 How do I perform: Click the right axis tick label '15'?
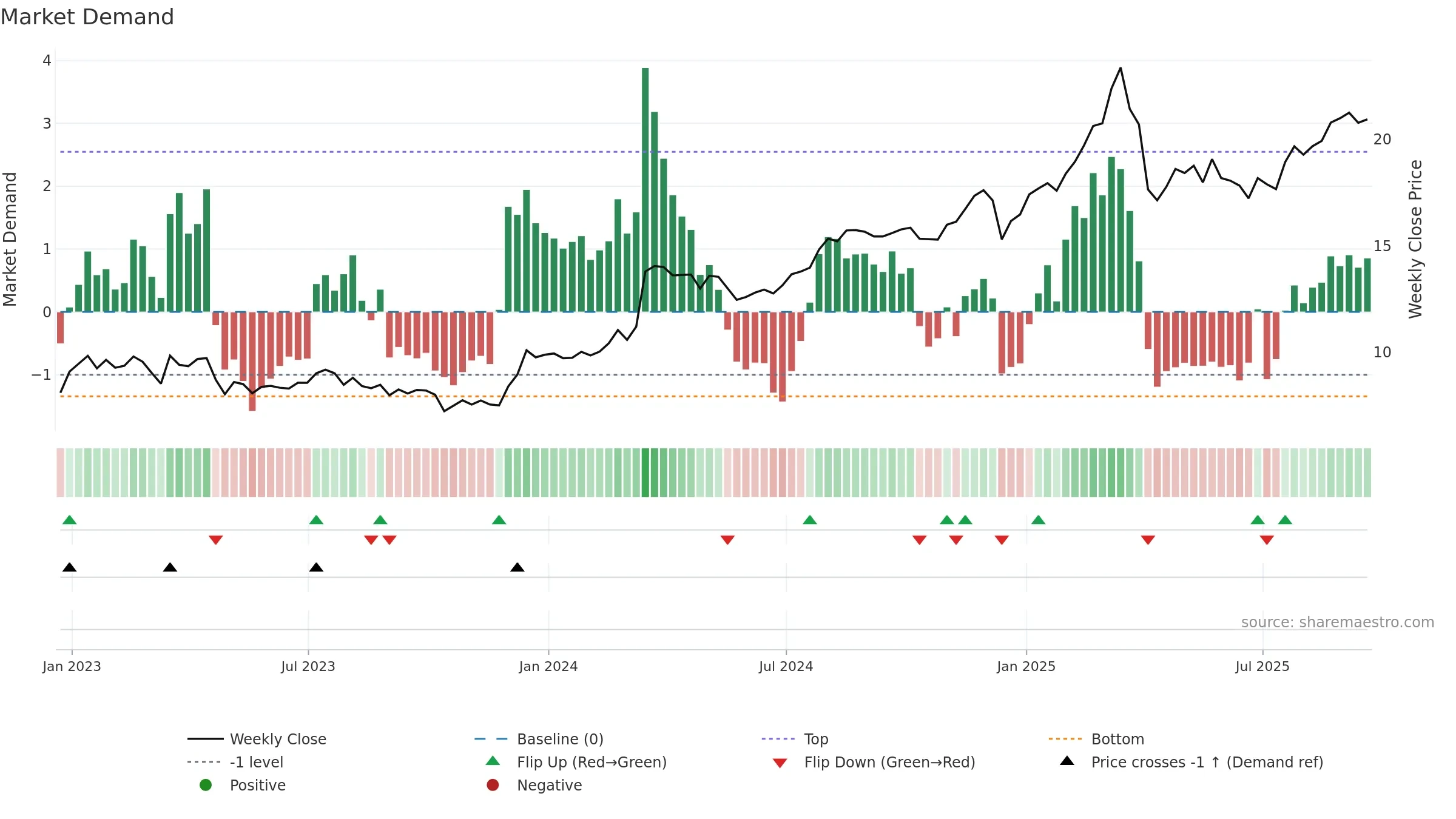[x=1383, y=246]
